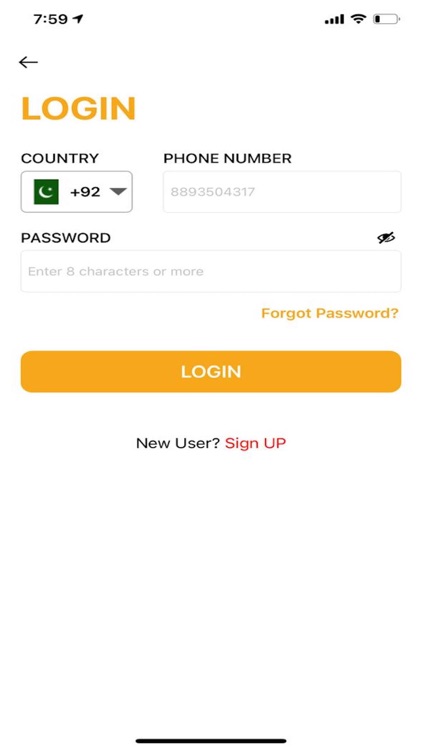The image size is (422, 750).
Task: Tap the large LOGIN heading
Action: (79, 109)
